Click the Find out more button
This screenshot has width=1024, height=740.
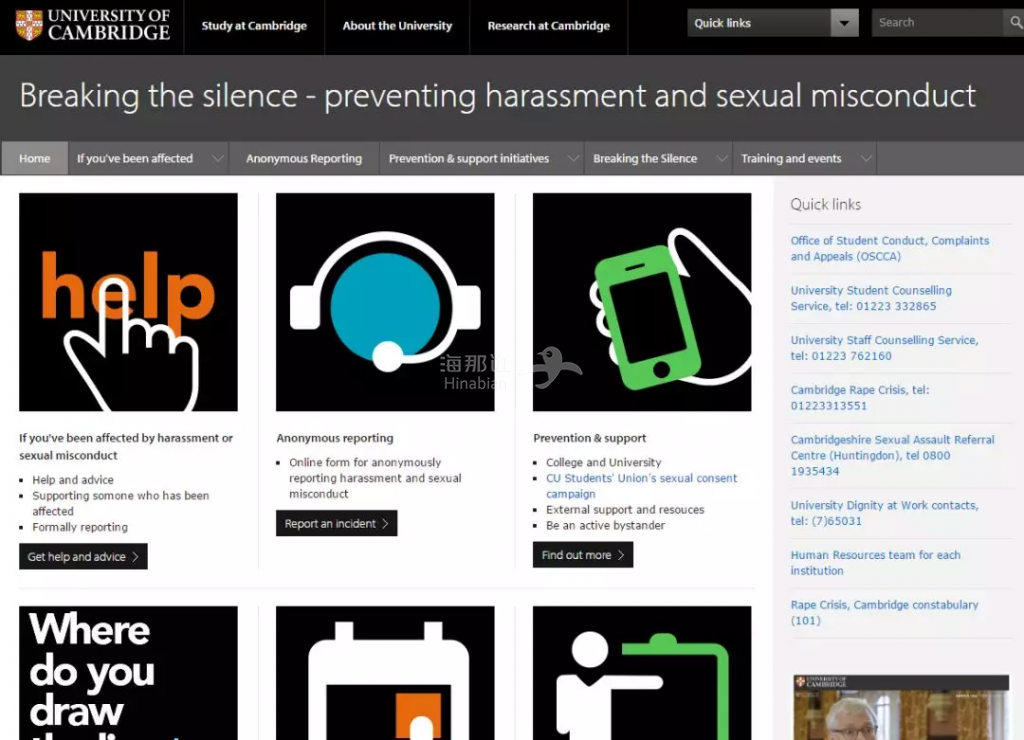tap(583, 555)
